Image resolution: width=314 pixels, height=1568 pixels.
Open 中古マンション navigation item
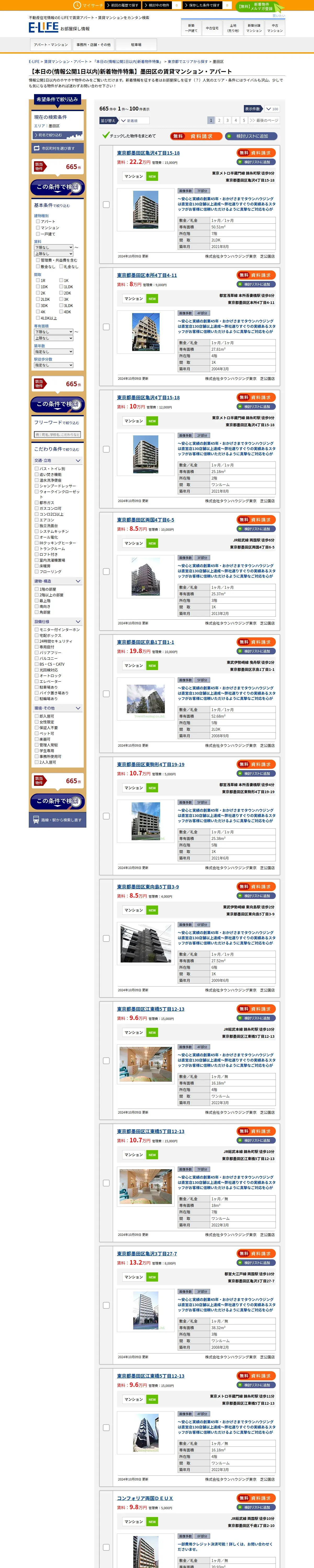pos(274,28)
